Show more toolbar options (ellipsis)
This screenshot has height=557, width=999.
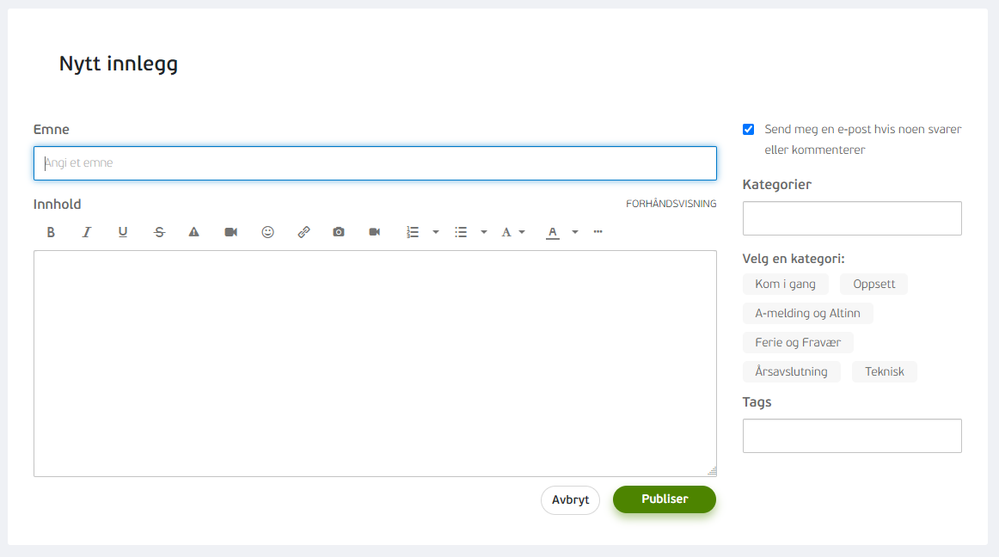pos(598,232)
